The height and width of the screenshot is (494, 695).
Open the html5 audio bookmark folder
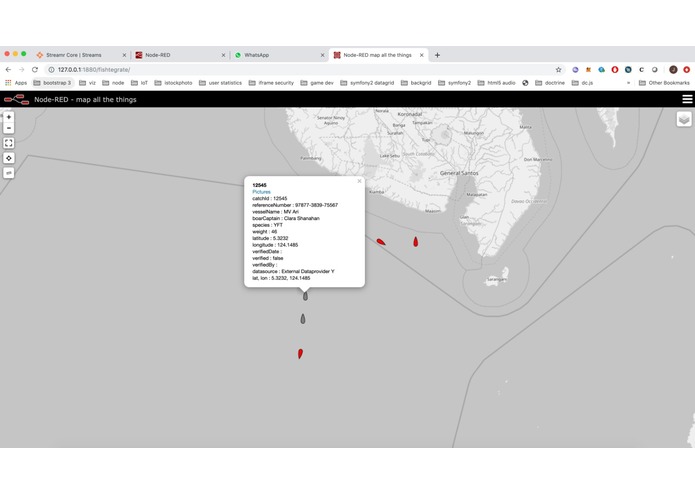496,83
